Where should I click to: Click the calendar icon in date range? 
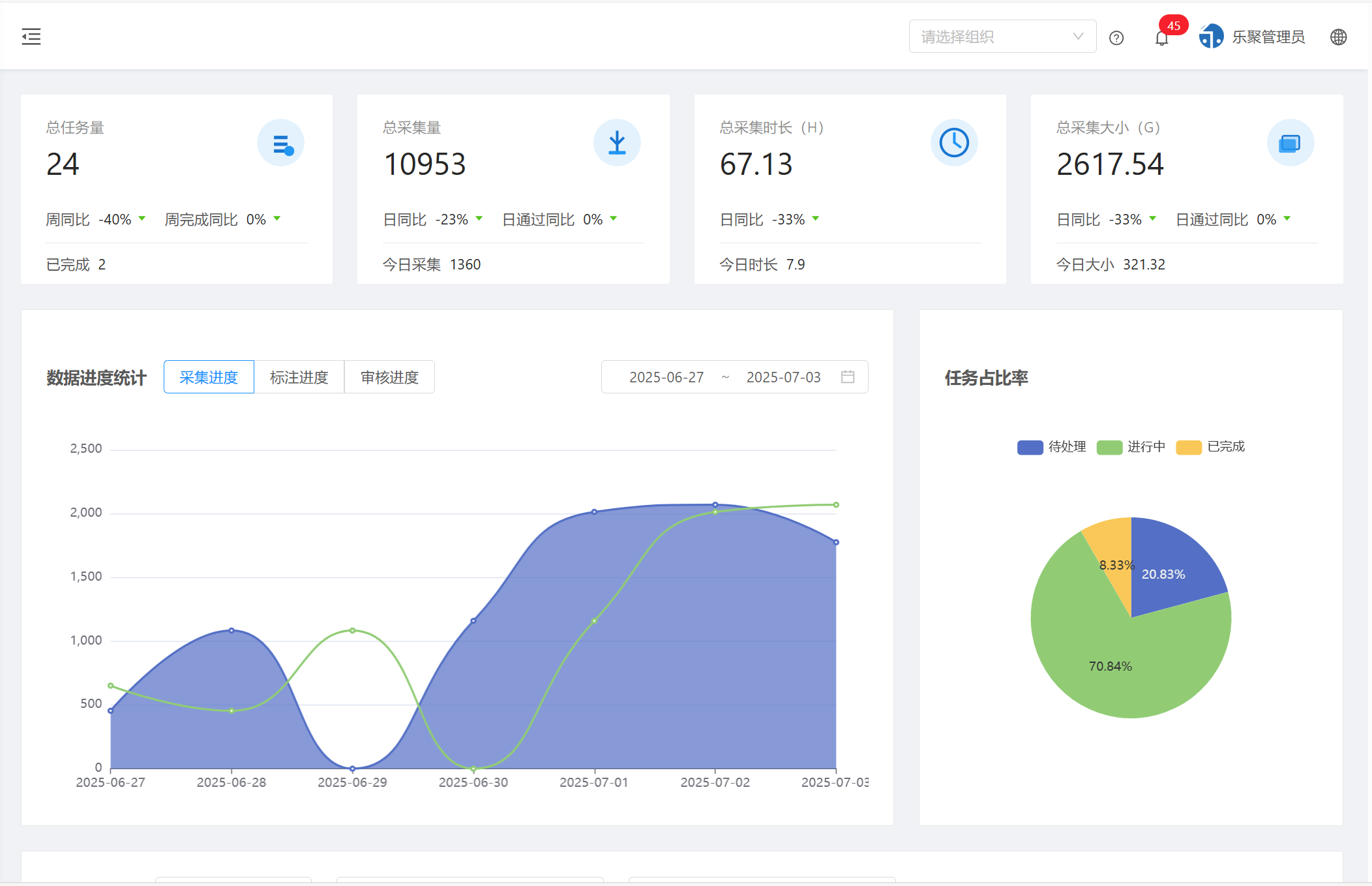(847, 376)
